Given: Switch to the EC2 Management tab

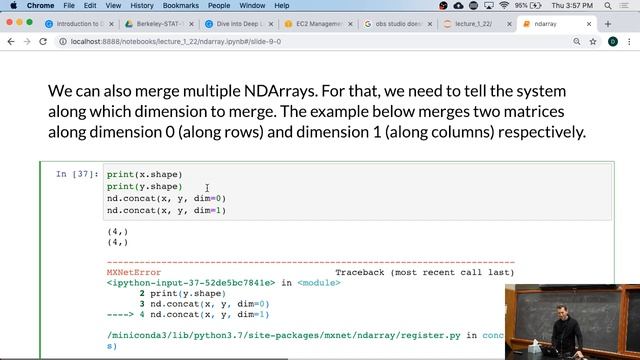Looking at the screenshot, I should tap(319, 24).
